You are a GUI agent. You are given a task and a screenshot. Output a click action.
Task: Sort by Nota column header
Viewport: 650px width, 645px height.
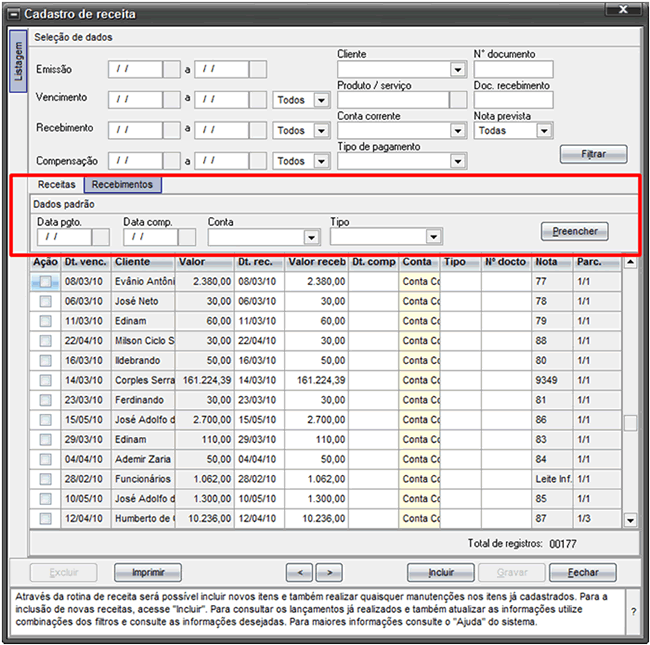[553, 262]
